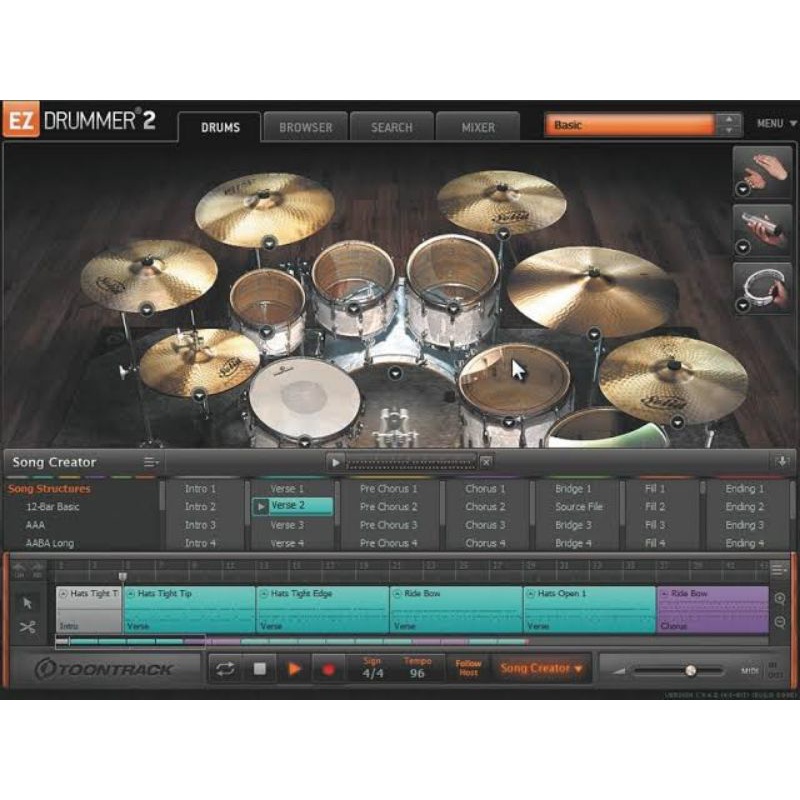Clear the groove drop zone with X
800x800 pixels.
pos(486,462)
